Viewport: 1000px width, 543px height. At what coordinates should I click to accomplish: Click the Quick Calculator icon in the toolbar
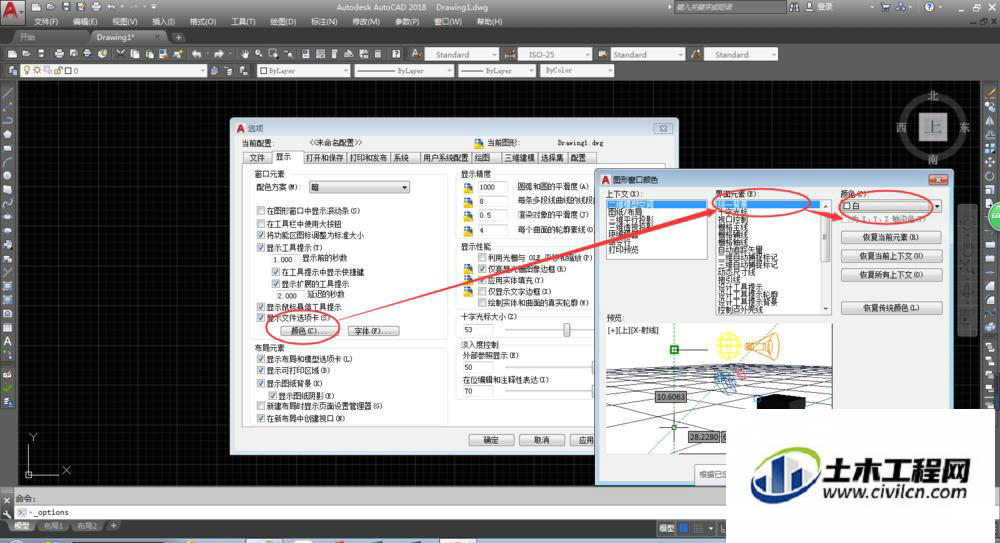tap(378, 54)
